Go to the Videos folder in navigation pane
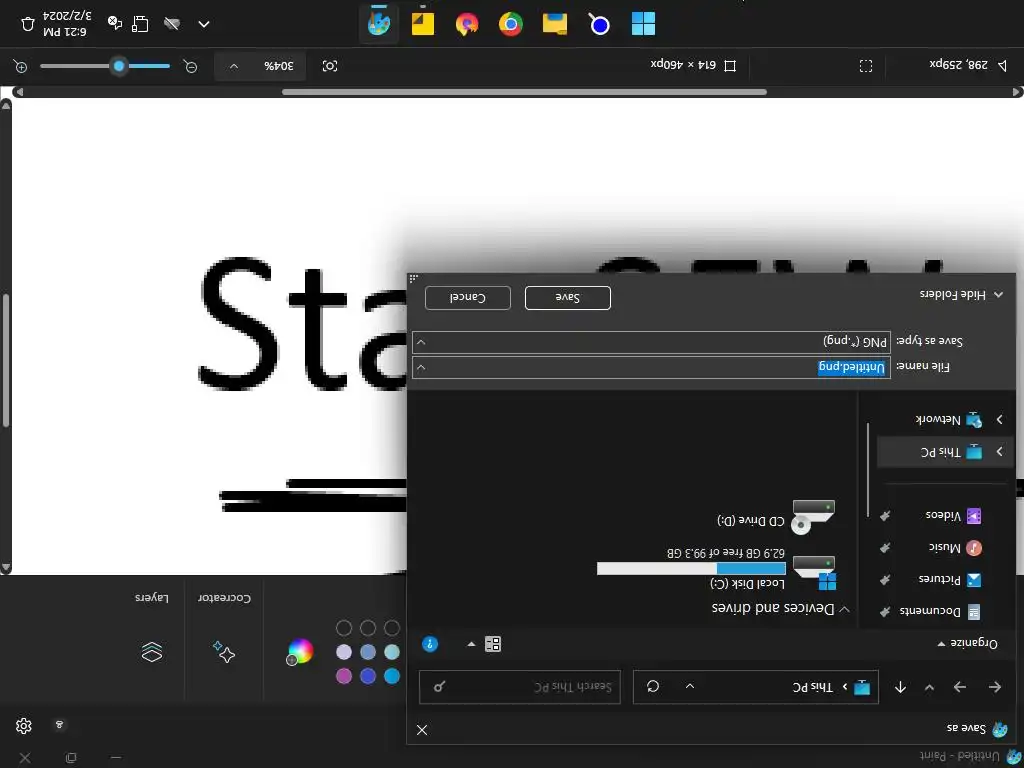The image size is (1024, 768). click(942, 515)
